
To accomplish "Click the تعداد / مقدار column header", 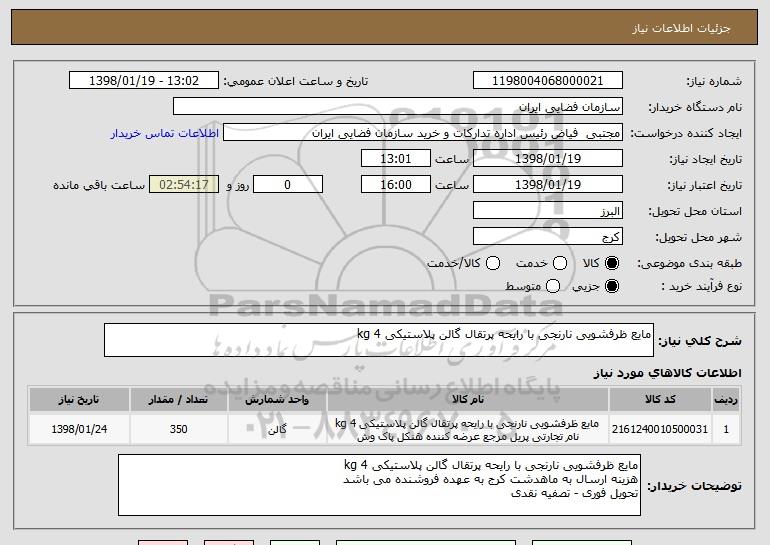I will (x=179, y=400).
